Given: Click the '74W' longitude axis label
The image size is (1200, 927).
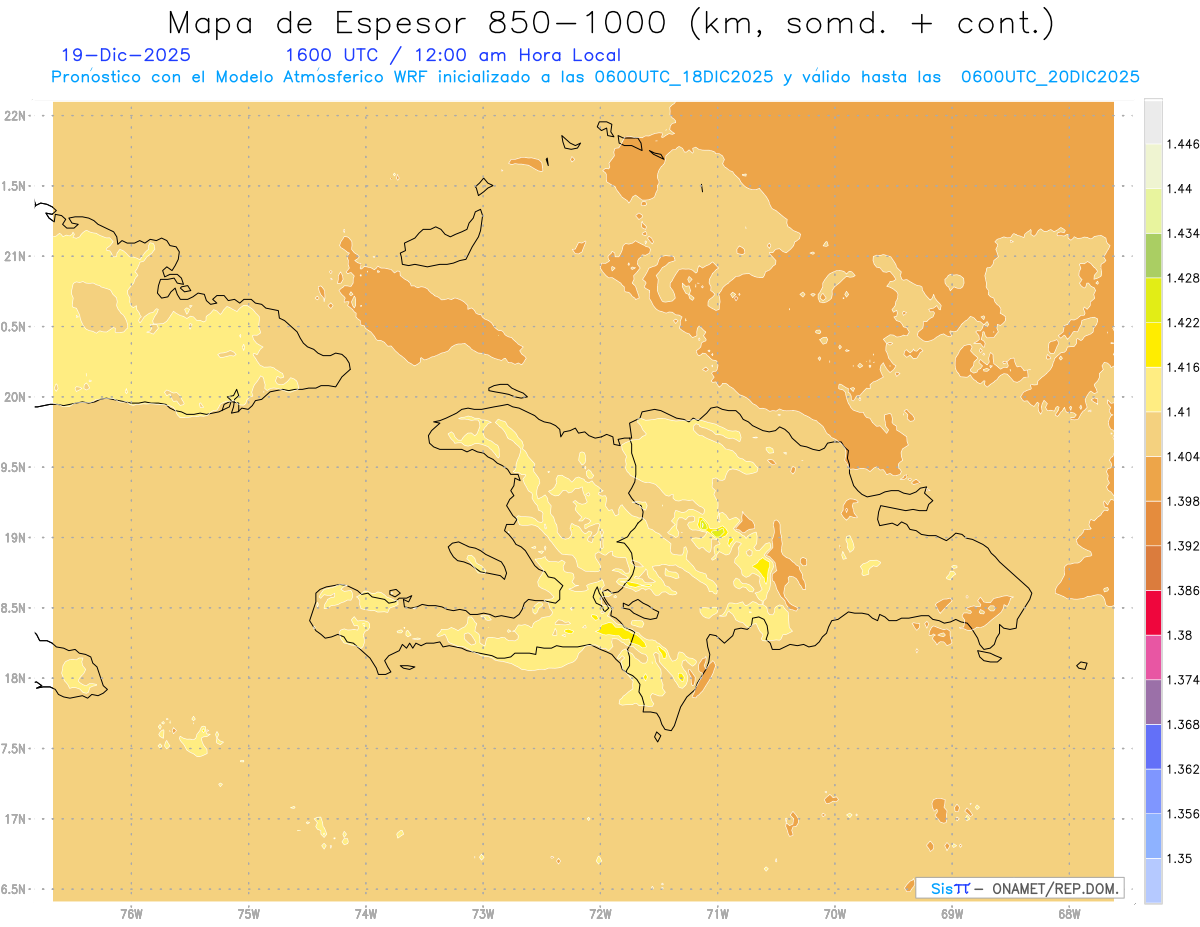Looking at the screenshot, I should pyautogui.click(x=366, y=914).
